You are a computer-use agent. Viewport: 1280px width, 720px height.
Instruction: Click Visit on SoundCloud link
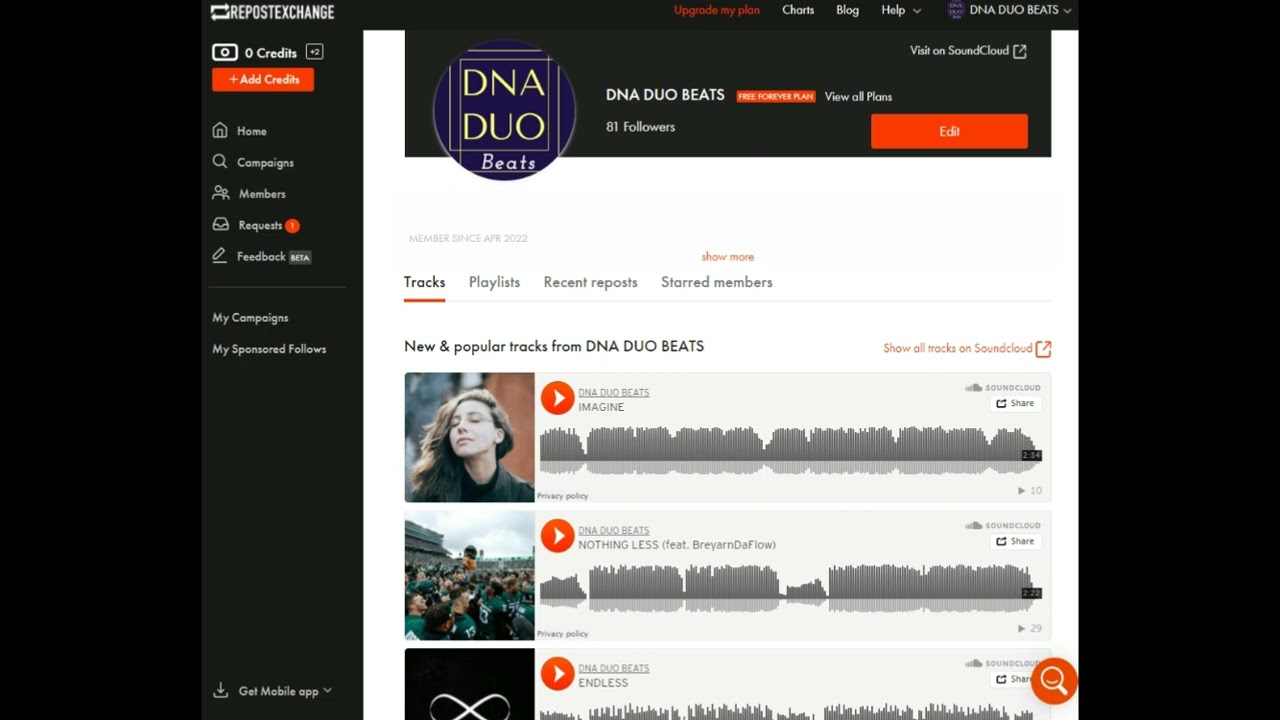click(x=959, y=51)
